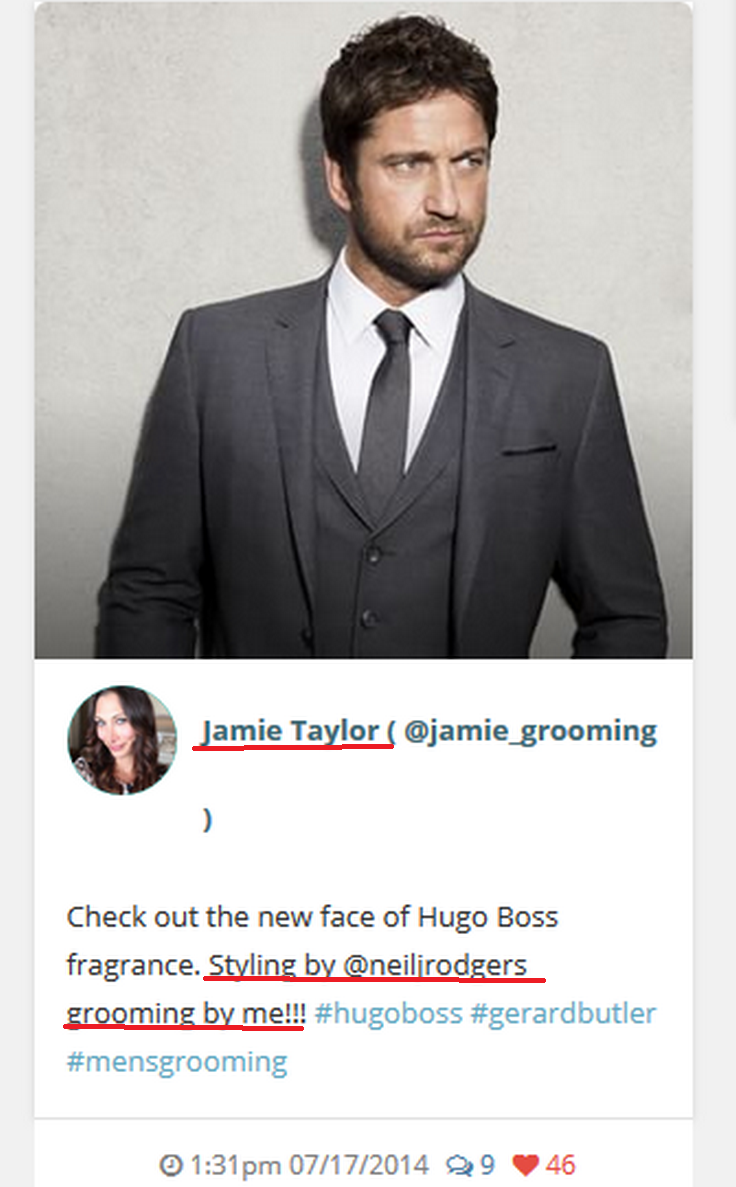Click the red heart likes icon
The height and width of the screenshot is (1187, 736).
tap(525, 1164)
